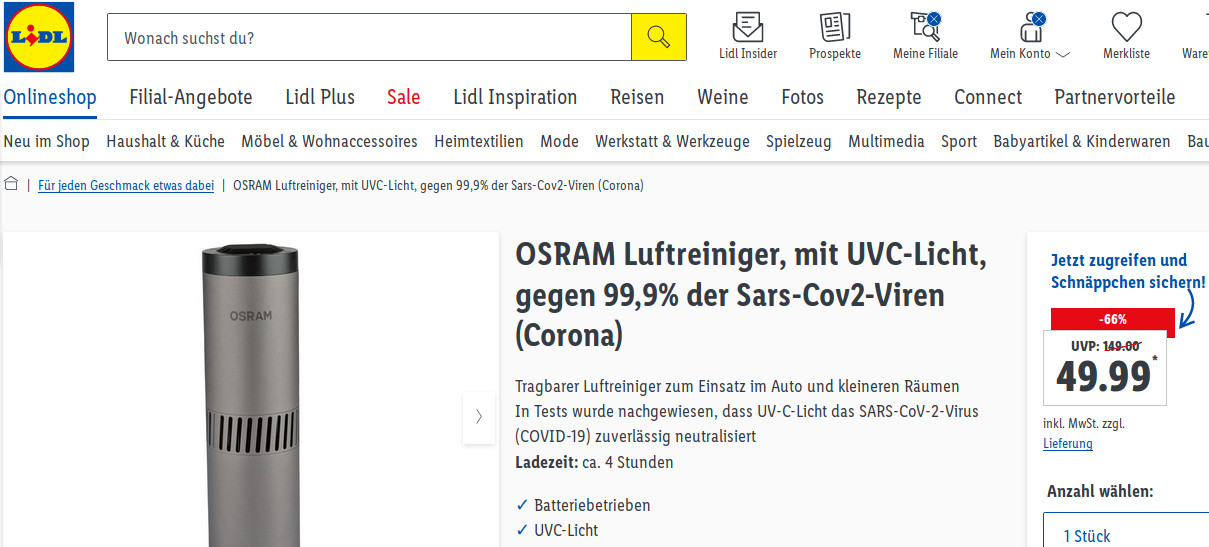Open Lidl Insider envelope icon
This screenshot has height=547, width=1209.
[748, 26]
